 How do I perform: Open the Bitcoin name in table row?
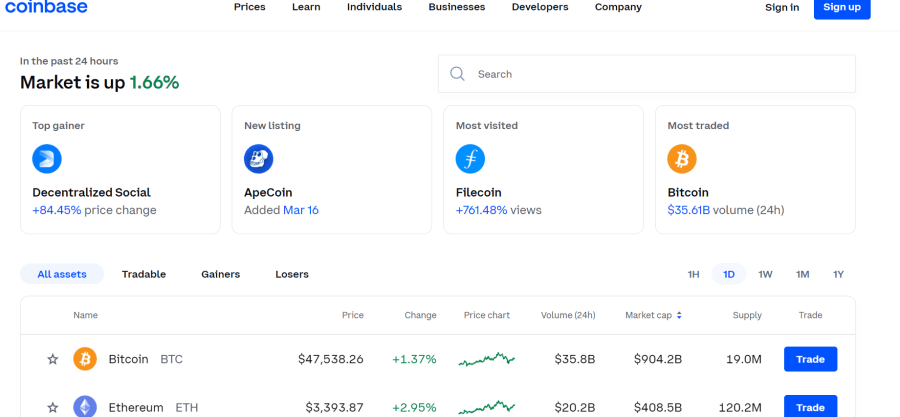pos(129,359)
